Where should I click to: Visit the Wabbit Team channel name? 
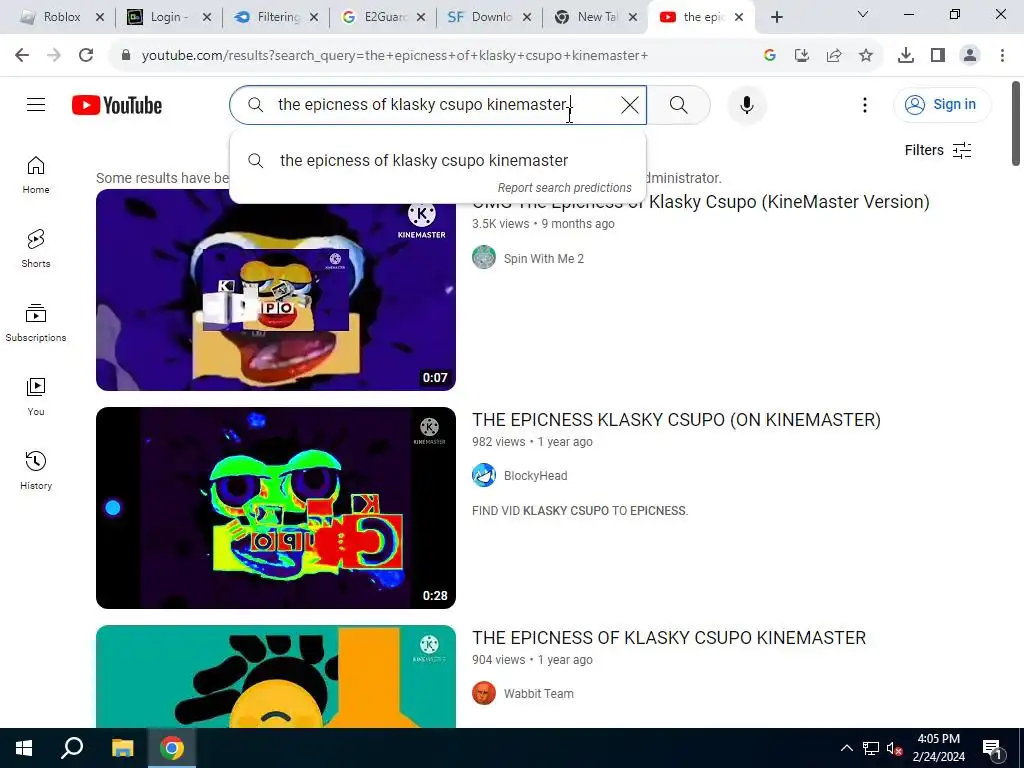[539, 694]
